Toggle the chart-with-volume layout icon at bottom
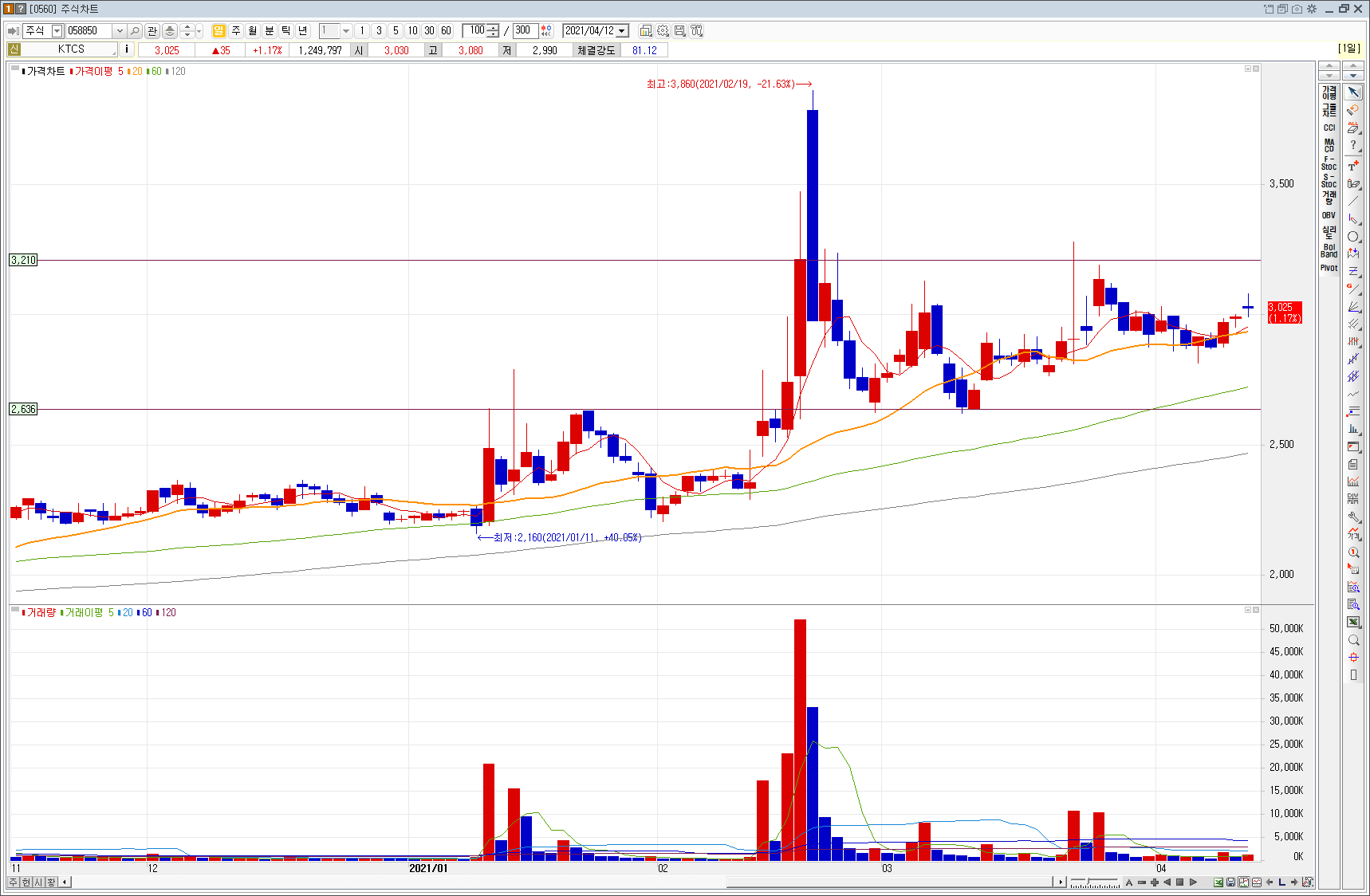The height and width of the screenshot is (896, 1370). pyautogui.click(x=1244, y=882)
